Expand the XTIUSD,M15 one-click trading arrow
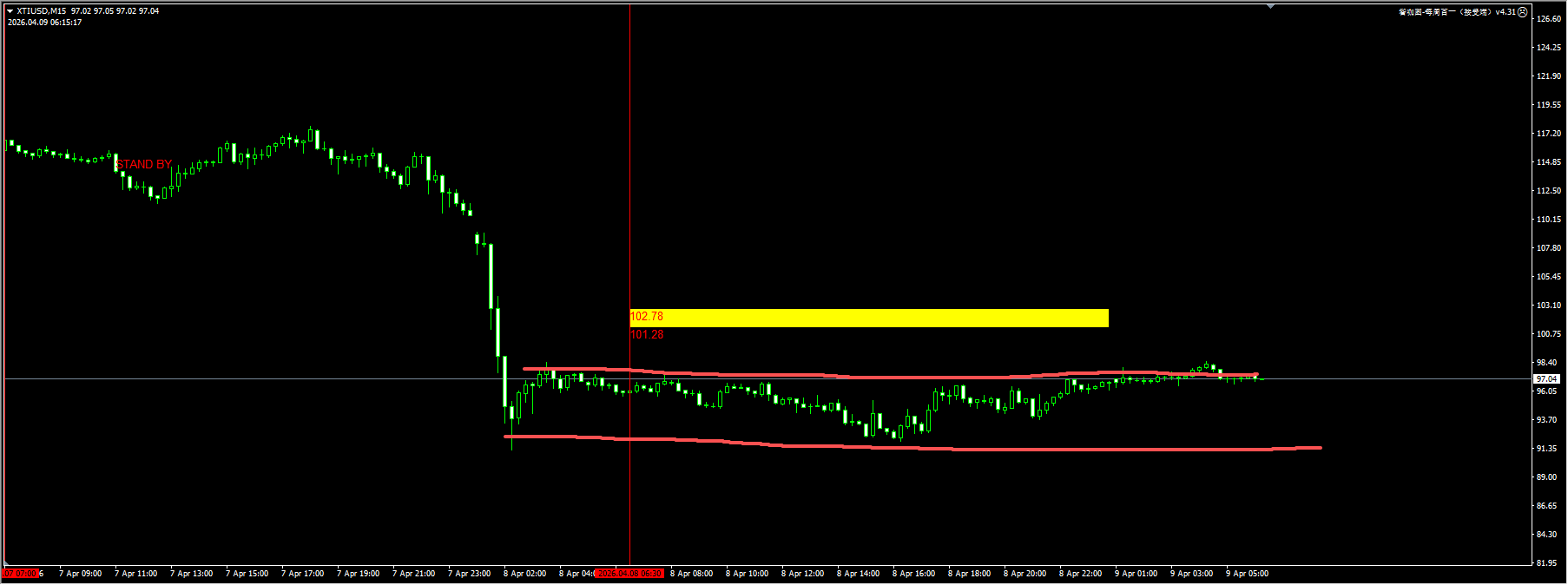The width and height of the screenshot is (1568, 585). click(10, 11)
